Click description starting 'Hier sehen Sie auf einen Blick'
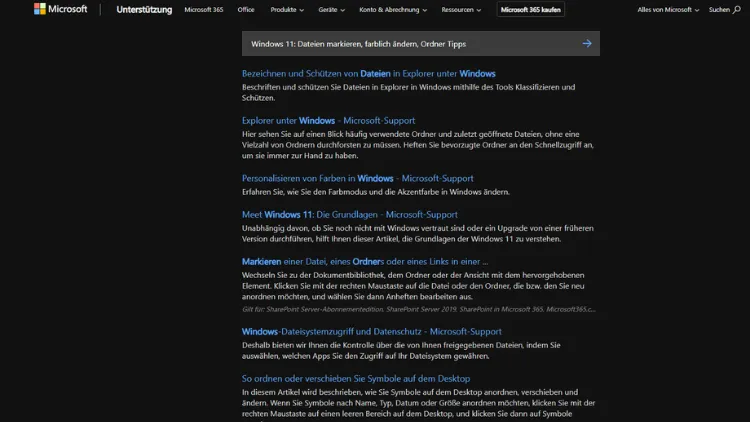This screenshot has height=422, width=750. pyautogui.click(x=418, y=144)
